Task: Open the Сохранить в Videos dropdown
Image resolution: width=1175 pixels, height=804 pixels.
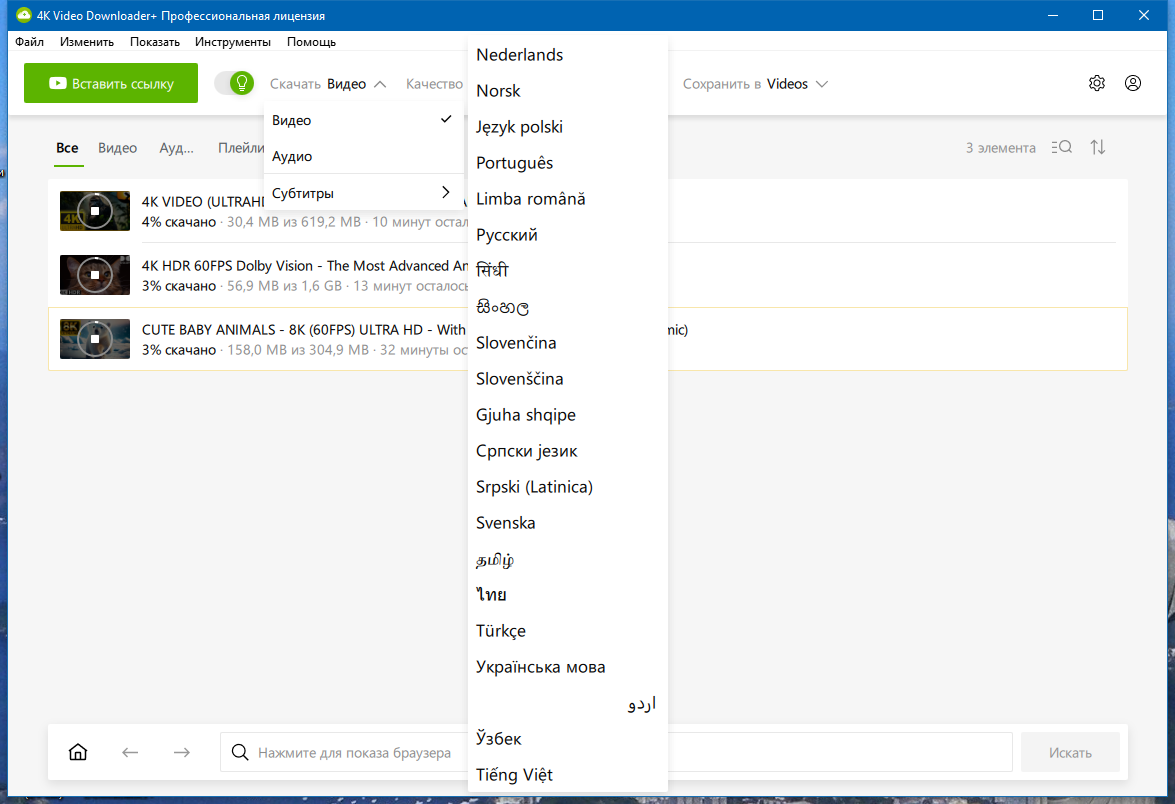Action: [755, 84]
